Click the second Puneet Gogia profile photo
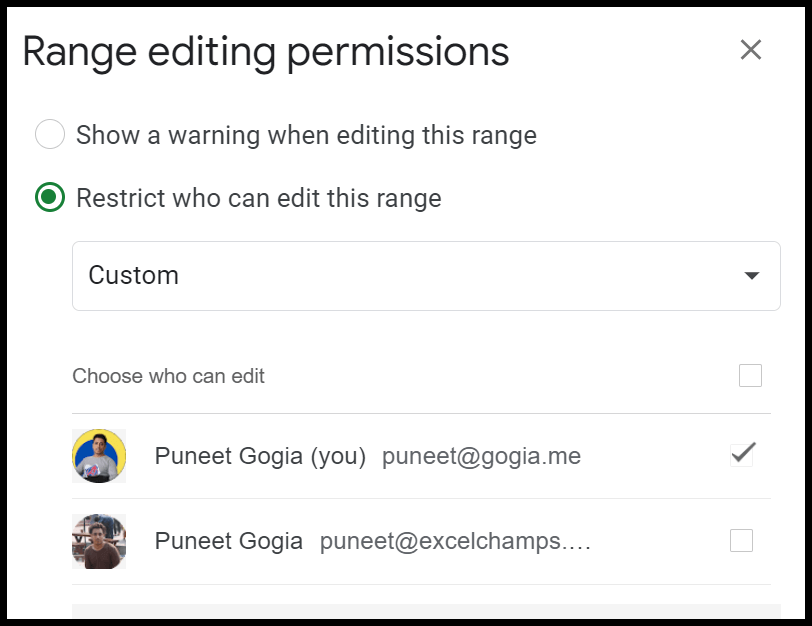812x626 pixels. point(99,541)
